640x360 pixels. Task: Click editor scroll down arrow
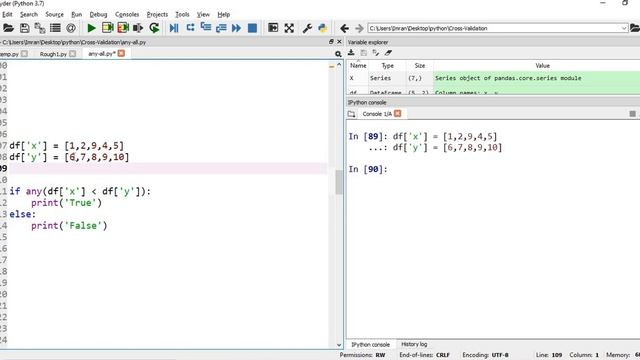[x=339, y=345]
